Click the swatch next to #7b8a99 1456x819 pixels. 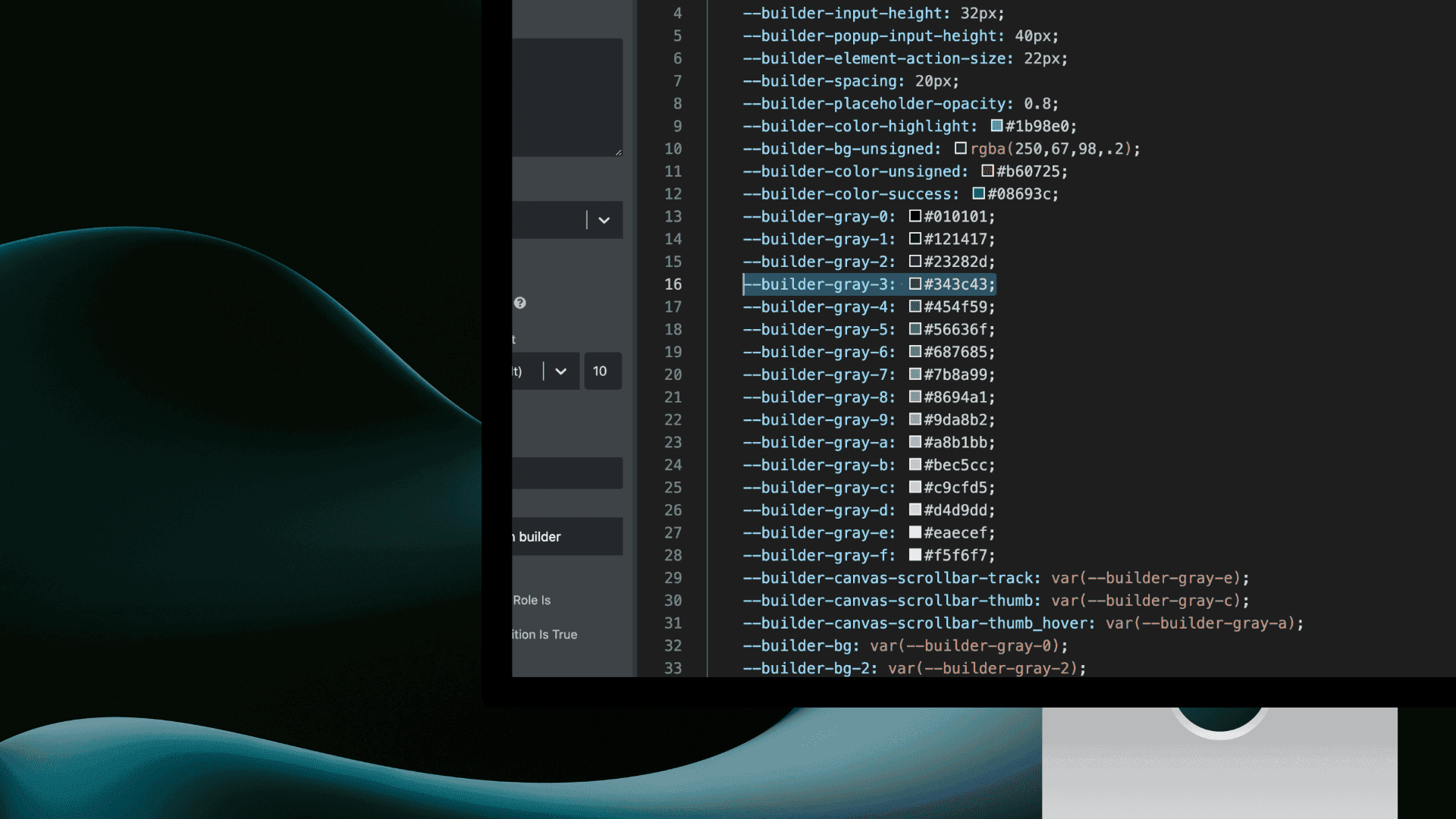915,375
